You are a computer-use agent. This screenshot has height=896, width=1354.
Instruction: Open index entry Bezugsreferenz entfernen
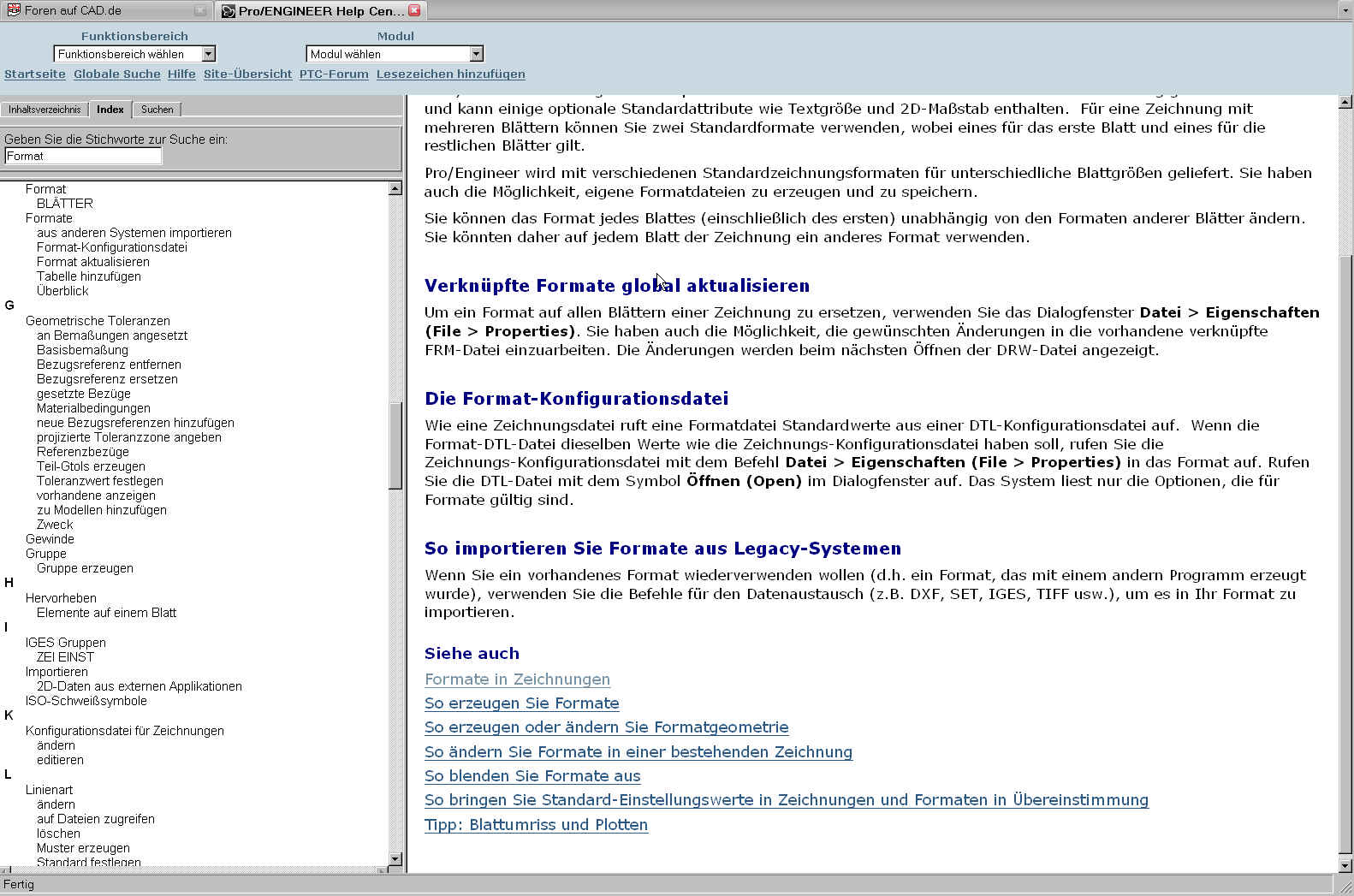pyautogui.click(x=109, y=365)
